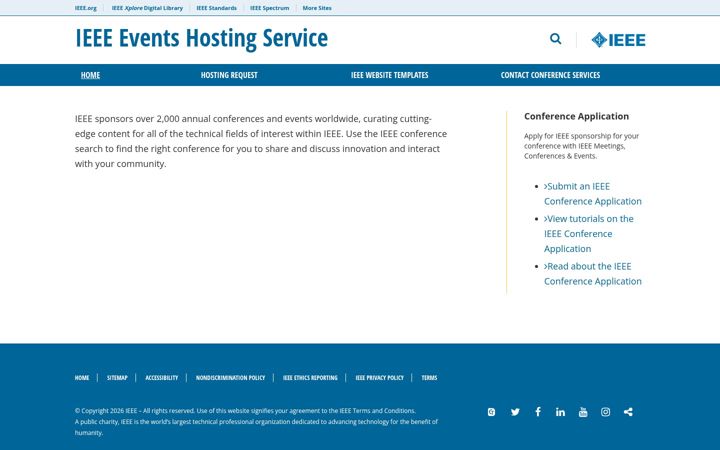Read about the IEEE Conference Application link

[x=593, y=274]
